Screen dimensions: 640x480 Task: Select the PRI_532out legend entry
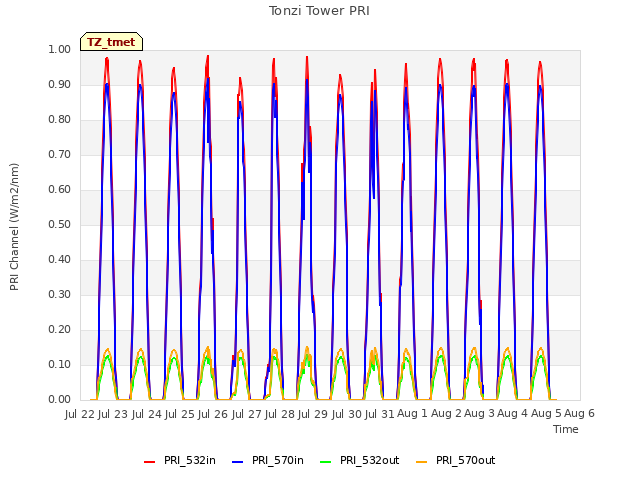pos(359,460)
